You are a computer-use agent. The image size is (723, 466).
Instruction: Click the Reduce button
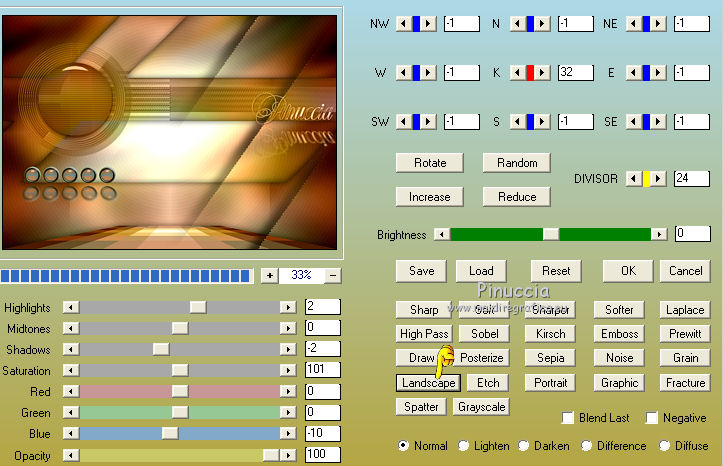[x=517, y=197]
